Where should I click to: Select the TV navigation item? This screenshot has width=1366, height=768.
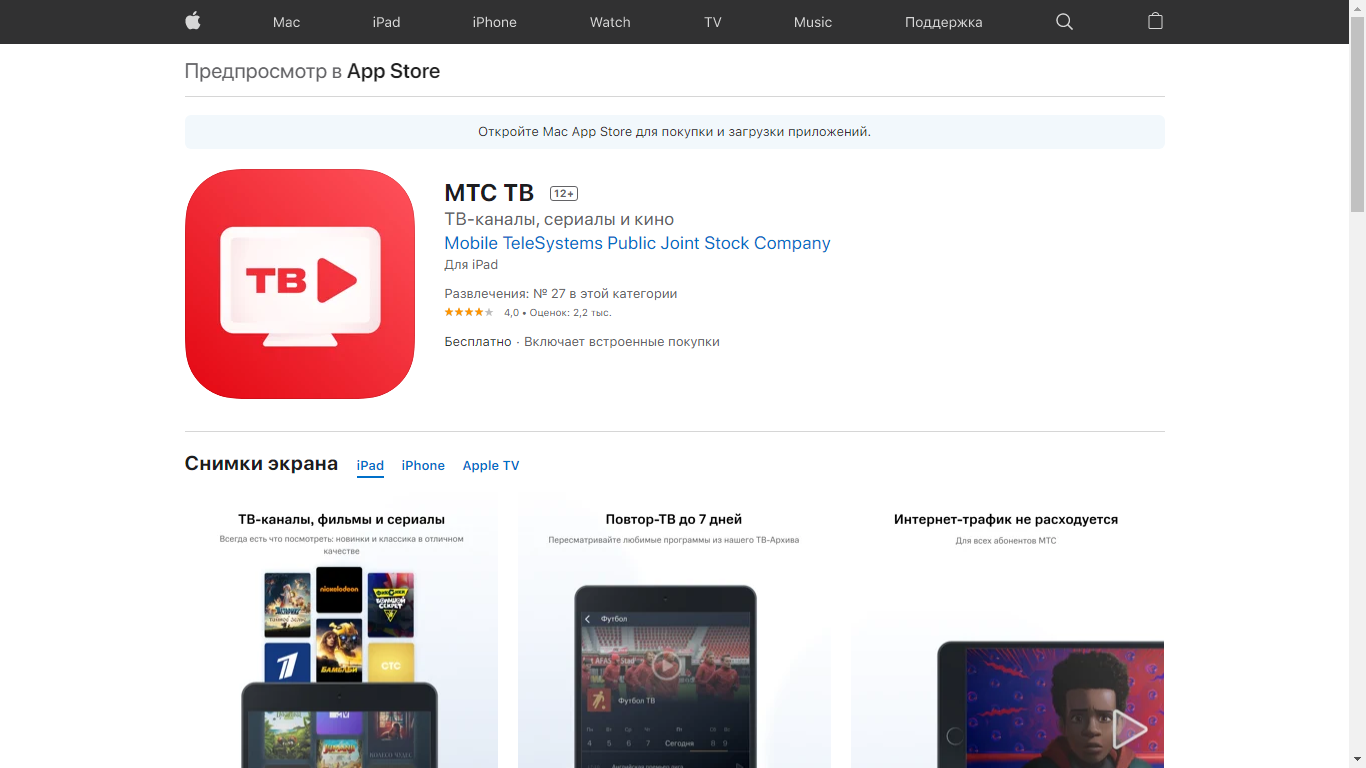pos(712,22)
